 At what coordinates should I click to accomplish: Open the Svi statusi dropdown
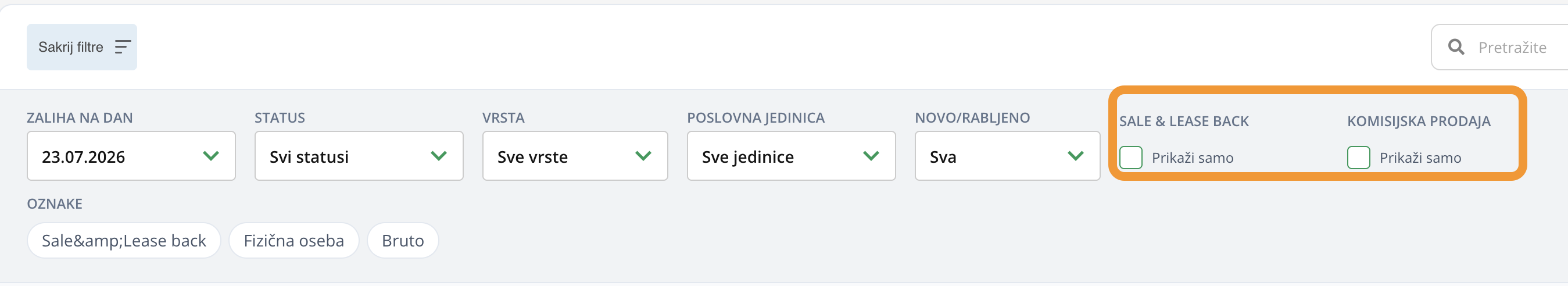pos(359,156)
